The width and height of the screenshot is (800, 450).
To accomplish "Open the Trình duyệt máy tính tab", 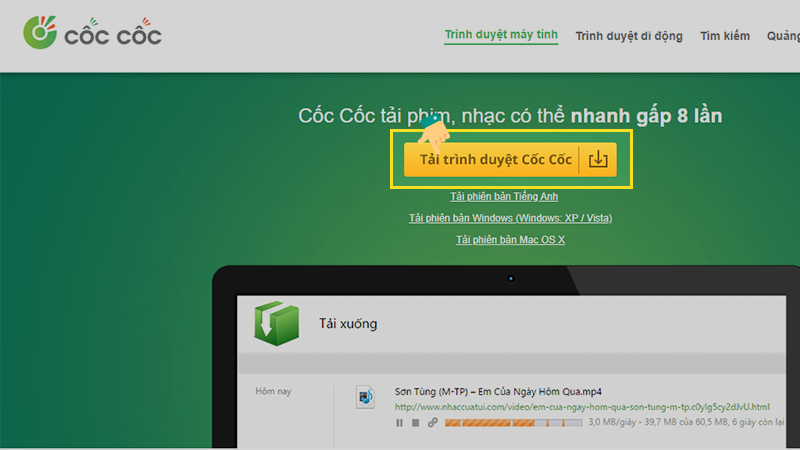I will pos(501,35).
